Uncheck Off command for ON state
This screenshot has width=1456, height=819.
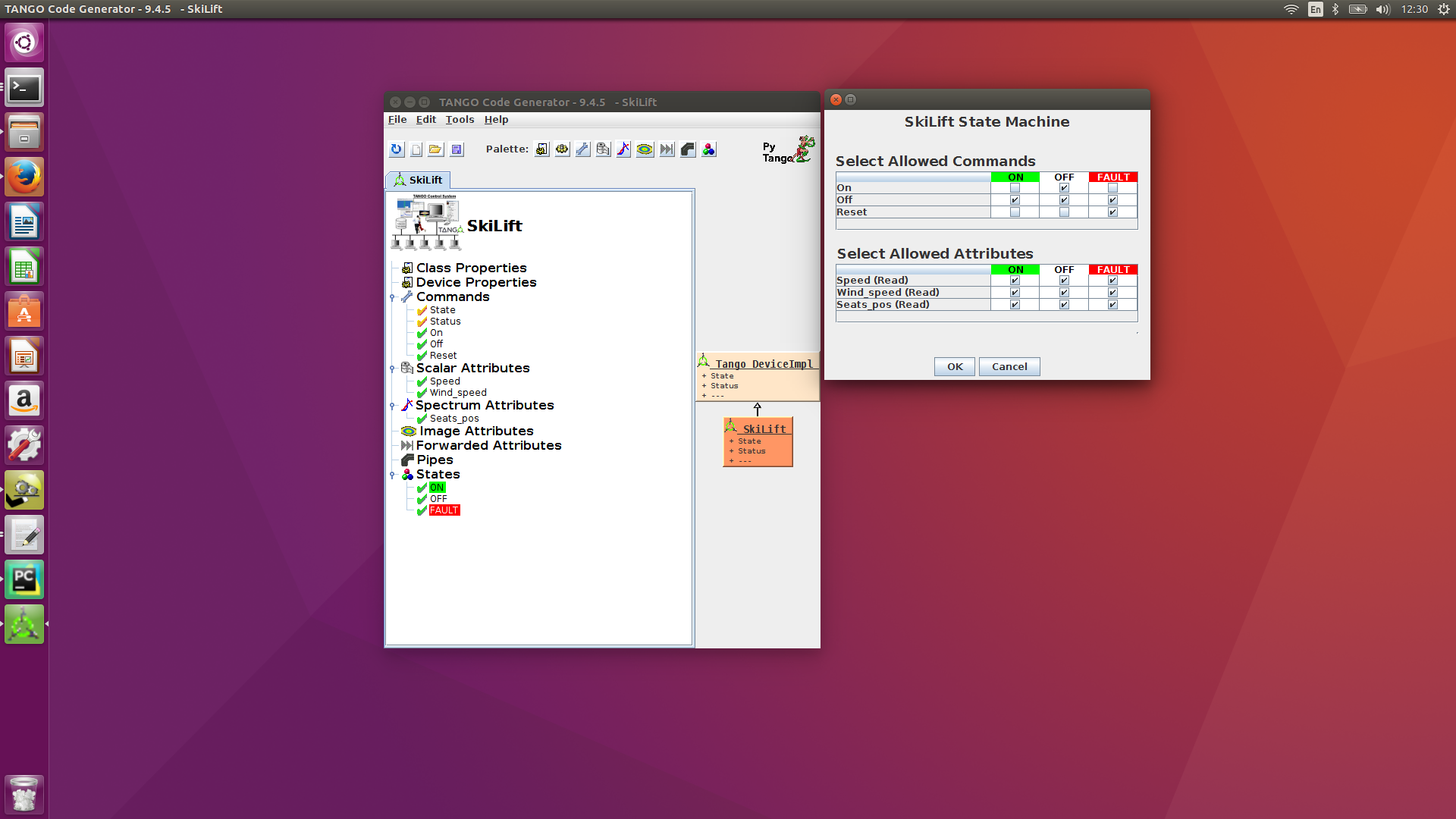click(1015, 200)
